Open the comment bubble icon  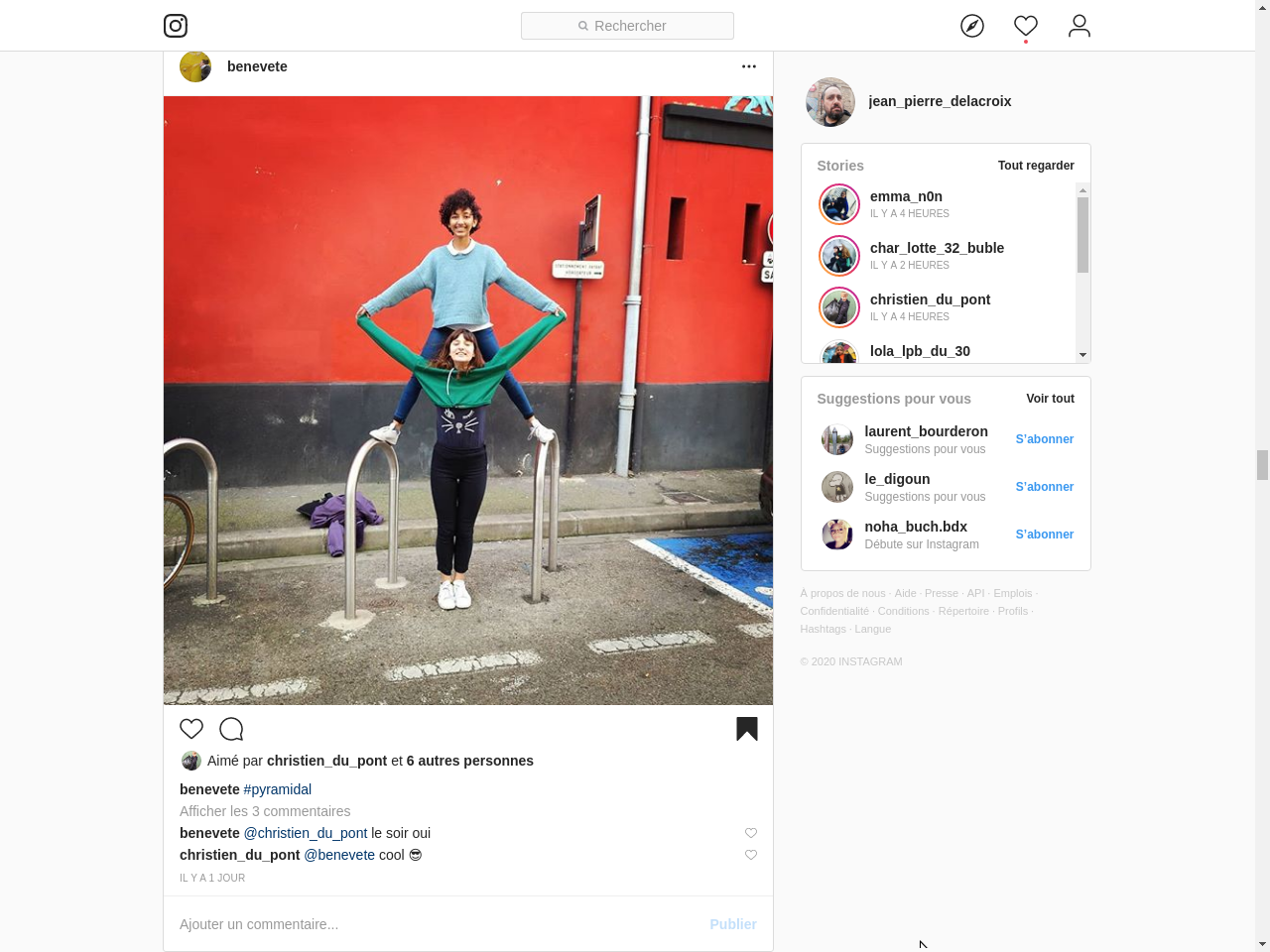pos(231,729)
